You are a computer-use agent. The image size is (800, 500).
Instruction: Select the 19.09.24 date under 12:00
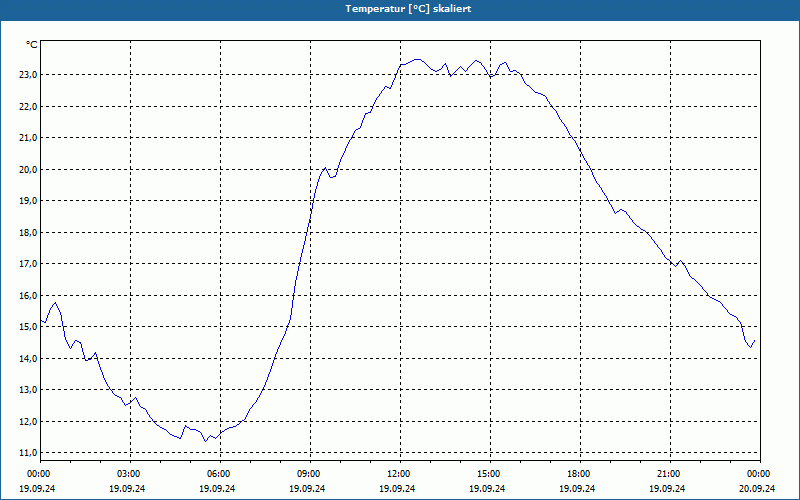[x=397, y=488]
